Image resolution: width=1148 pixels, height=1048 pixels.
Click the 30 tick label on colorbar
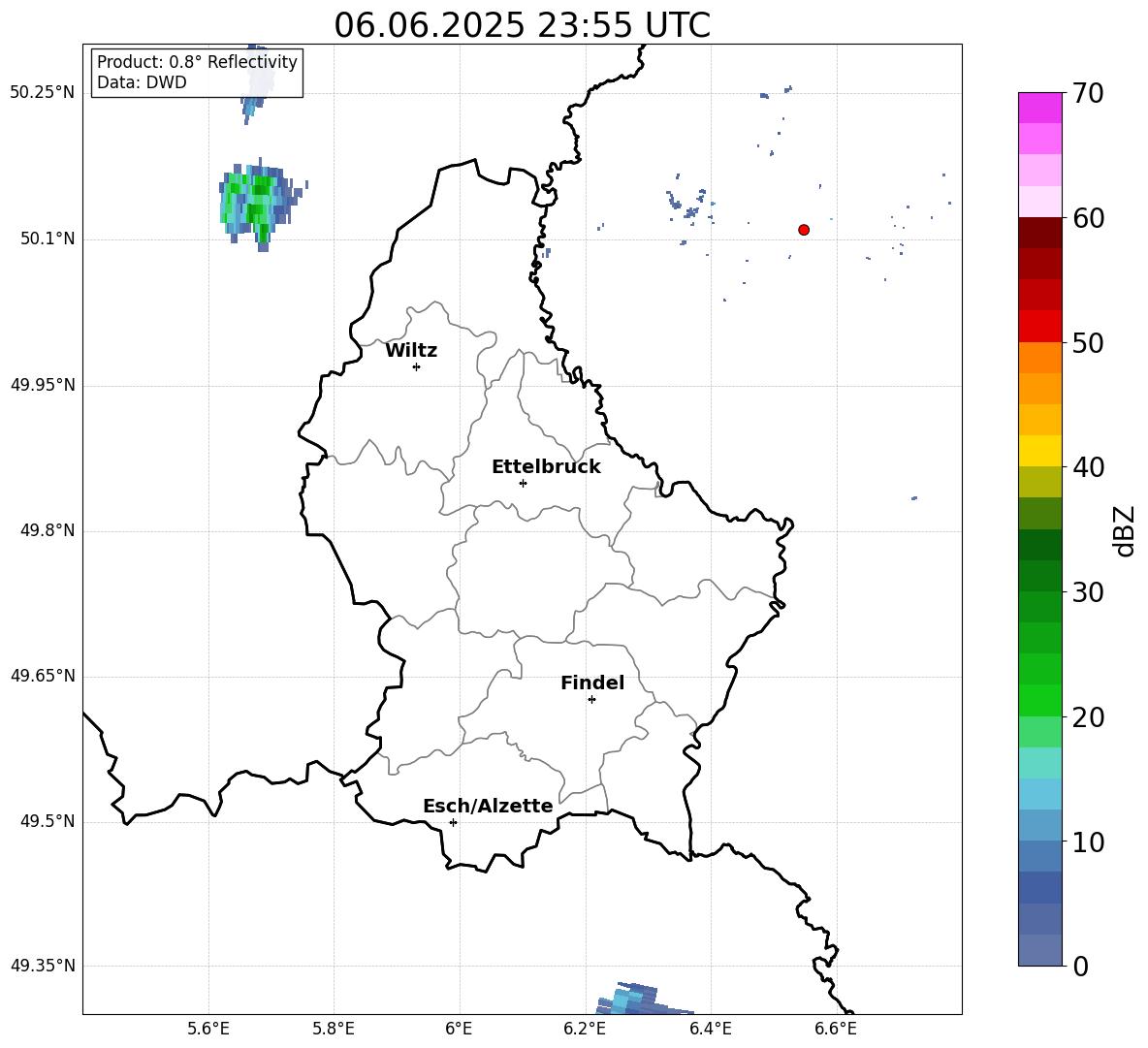click(x=1087, y=592)
